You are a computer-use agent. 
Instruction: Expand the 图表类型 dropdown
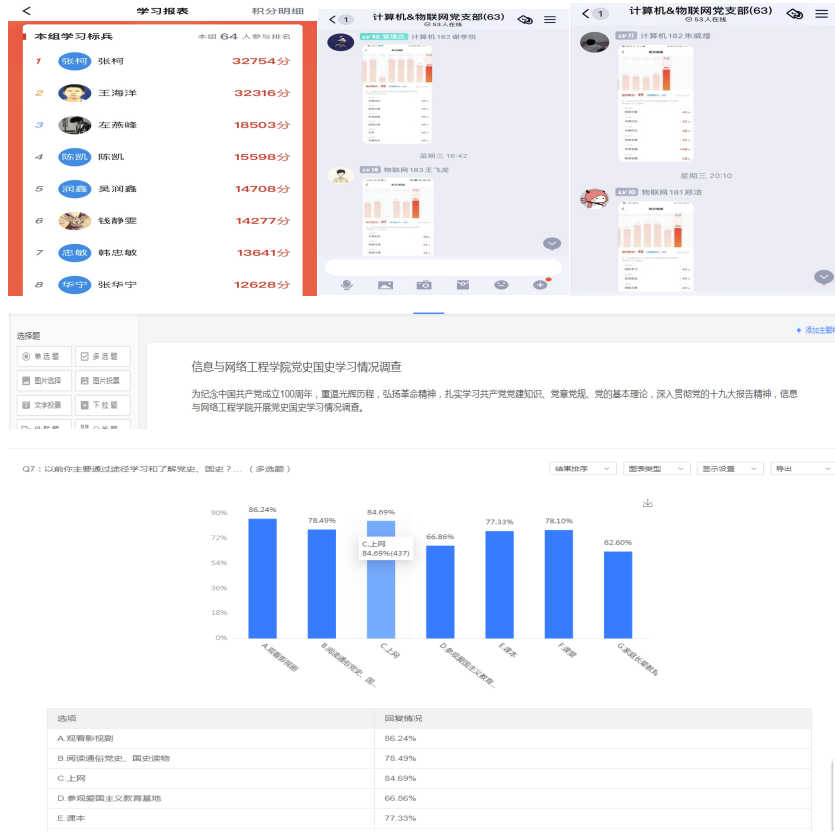tap(656, 468)
